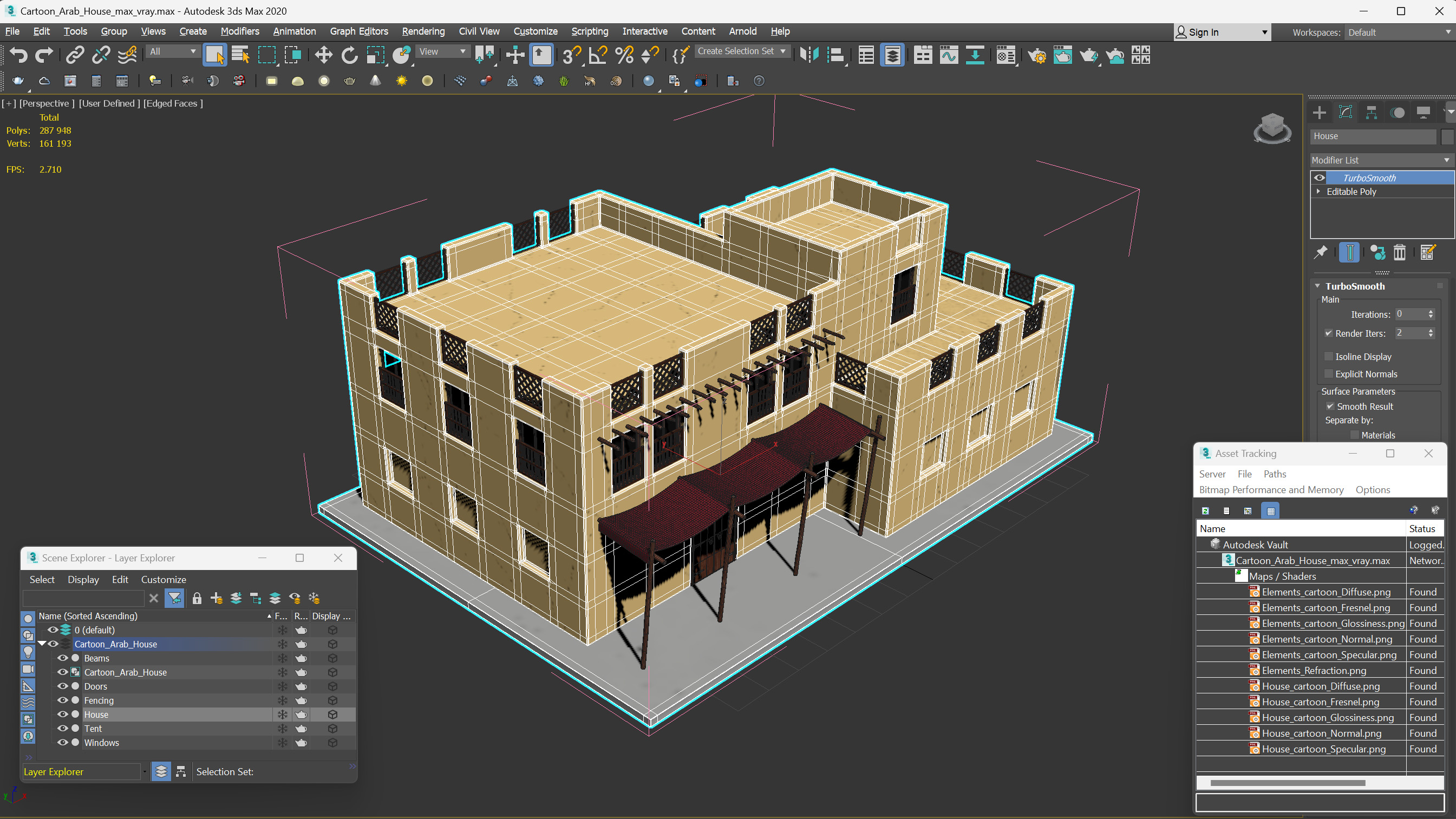The width and height of the screenshot is (1456, 819).
Task: Hide the Tent layer eye icon
Action: point(62,729)
